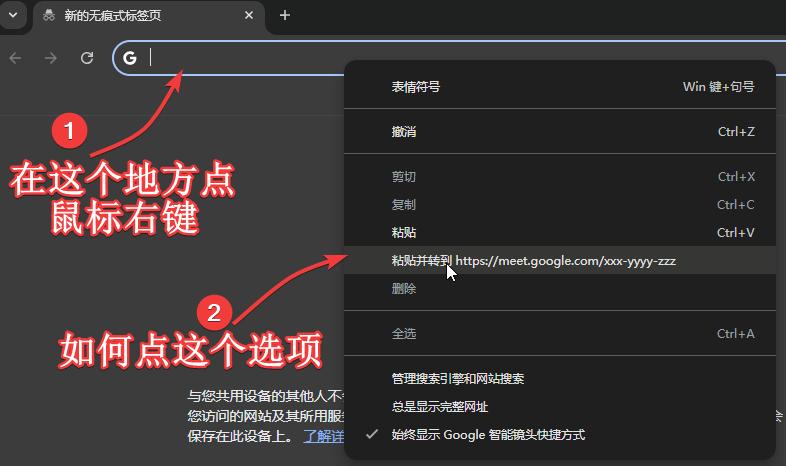Close the 新的无痕式标签页 tab
This screenshot has height=466, width=786.
tap(249, 16)
